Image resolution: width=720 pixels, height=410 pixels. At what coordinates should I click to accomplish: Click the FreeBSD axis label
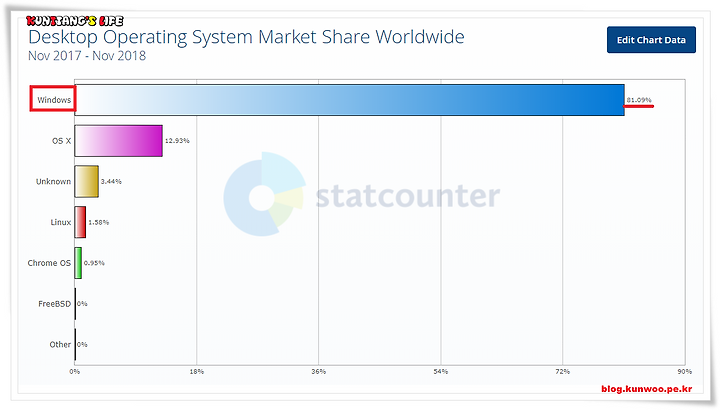point(55,304)
